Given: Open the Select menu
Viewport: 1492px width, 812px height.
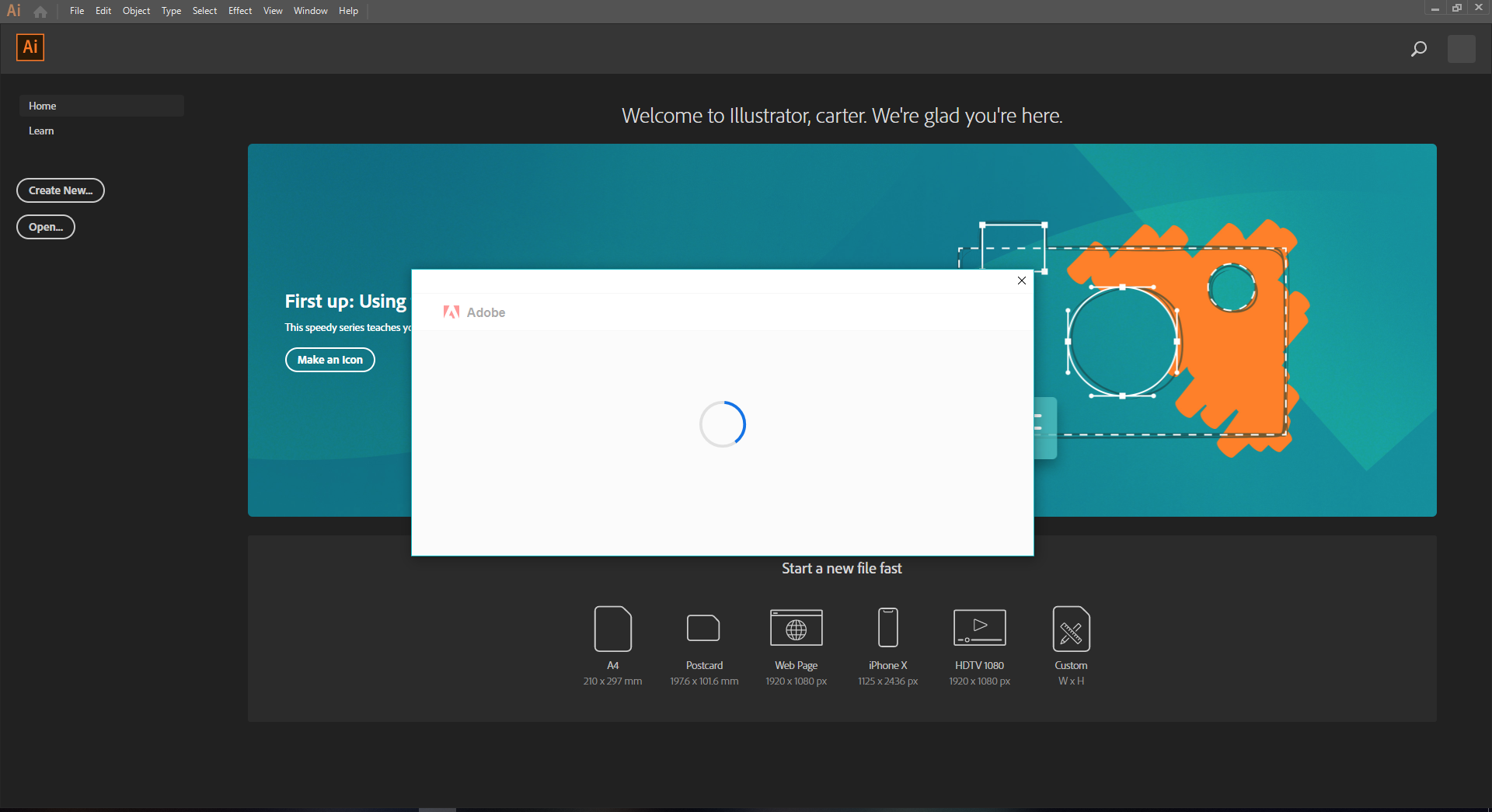Looking at the screenshot, I should 205,11.
